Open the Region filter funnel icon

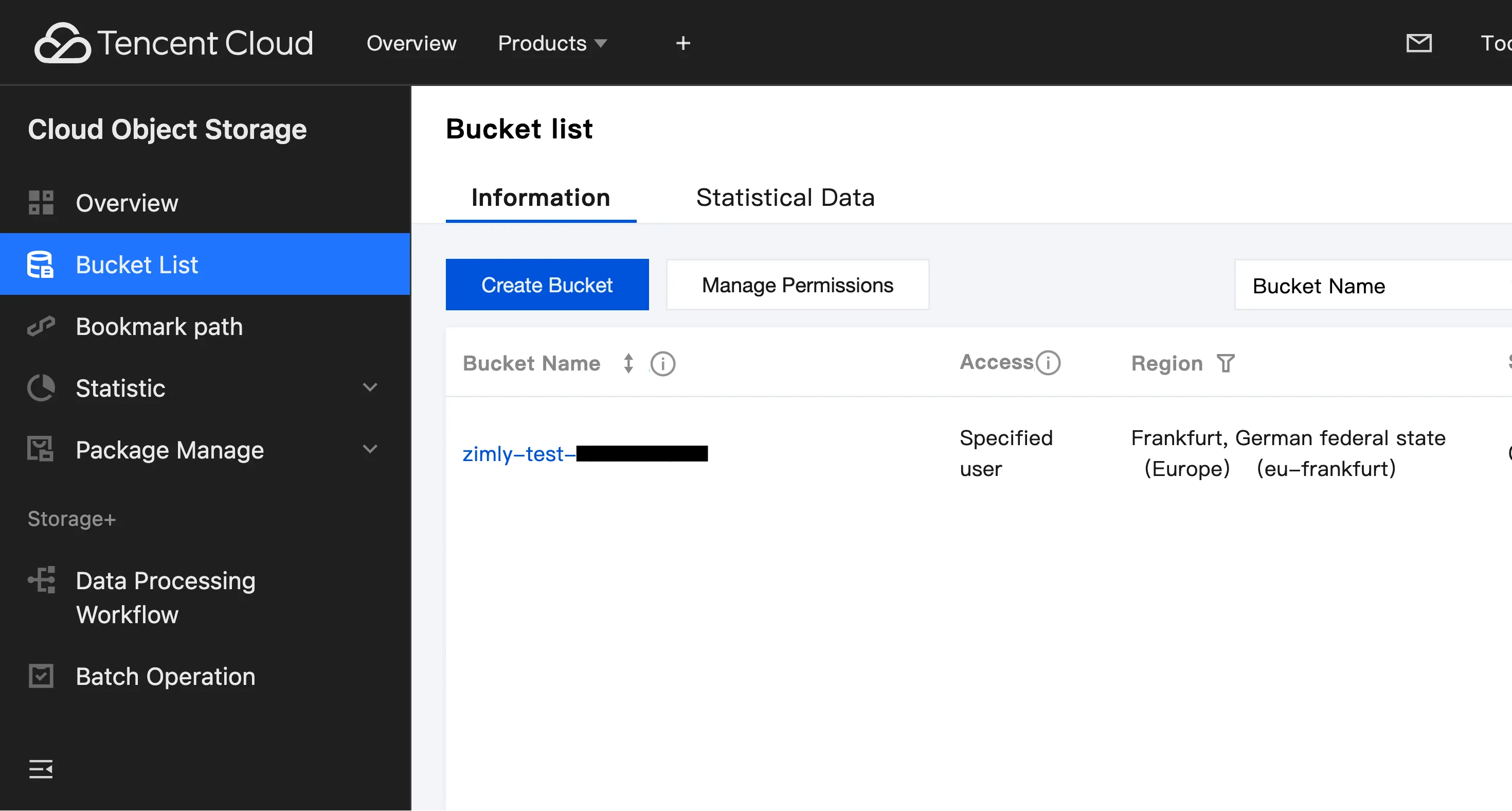1226,363
